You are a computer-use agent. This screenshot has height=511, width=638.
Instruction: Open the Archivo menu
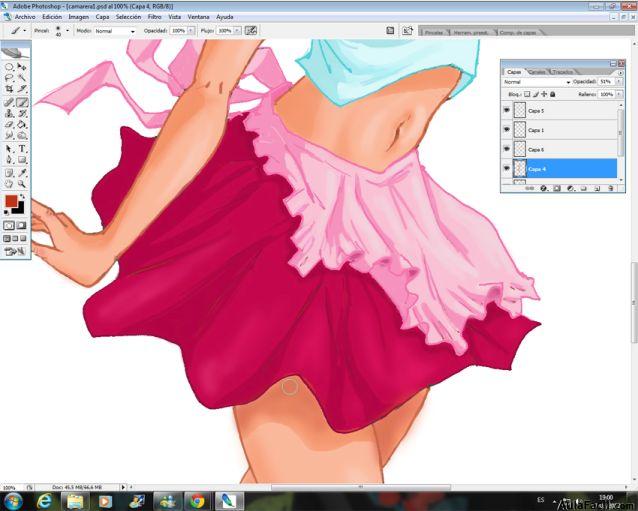pyautogui.click(x=25, y=17)
